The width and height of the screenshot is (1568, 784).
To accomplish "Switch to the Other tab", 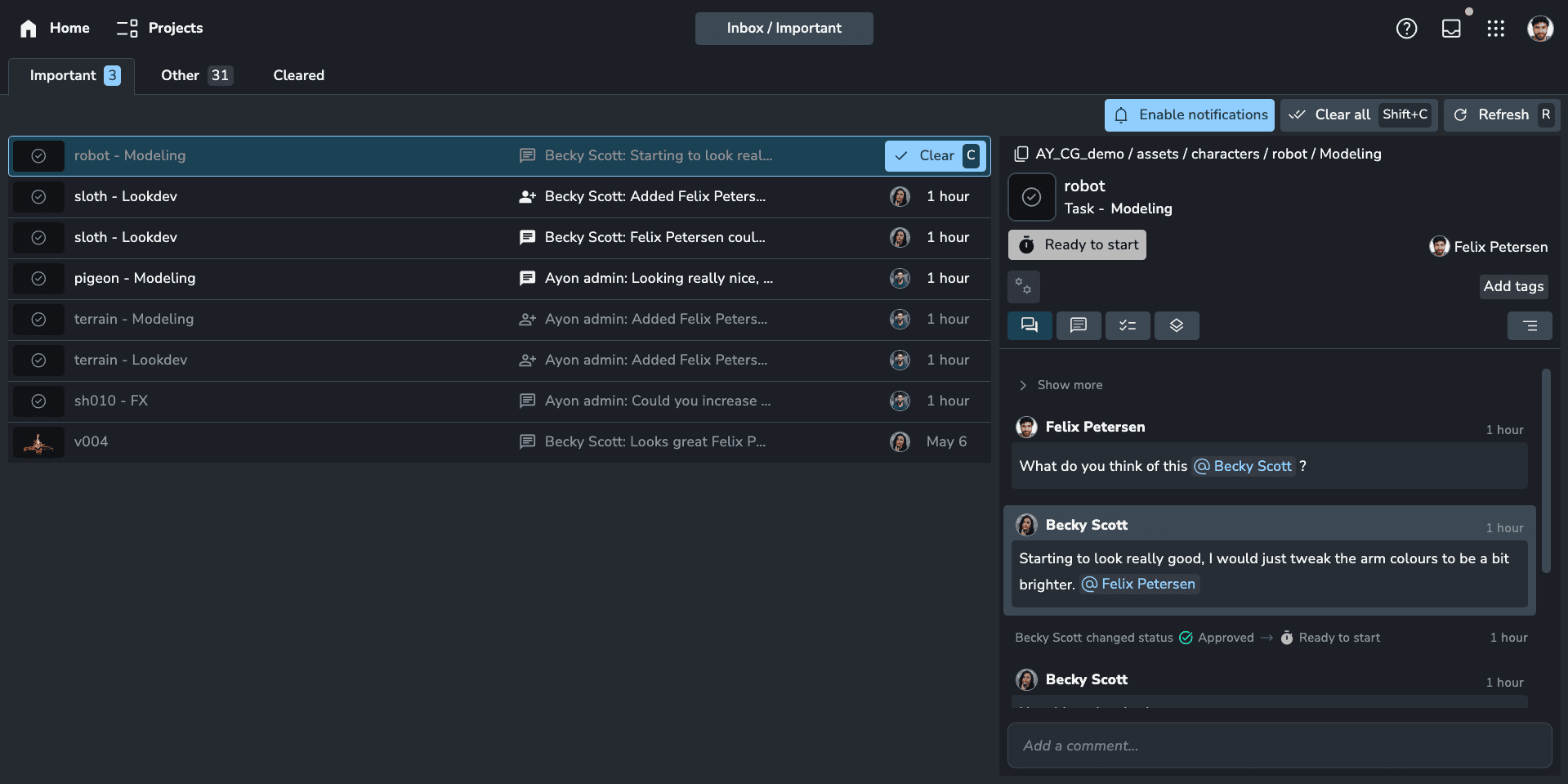I will point(196,75).
